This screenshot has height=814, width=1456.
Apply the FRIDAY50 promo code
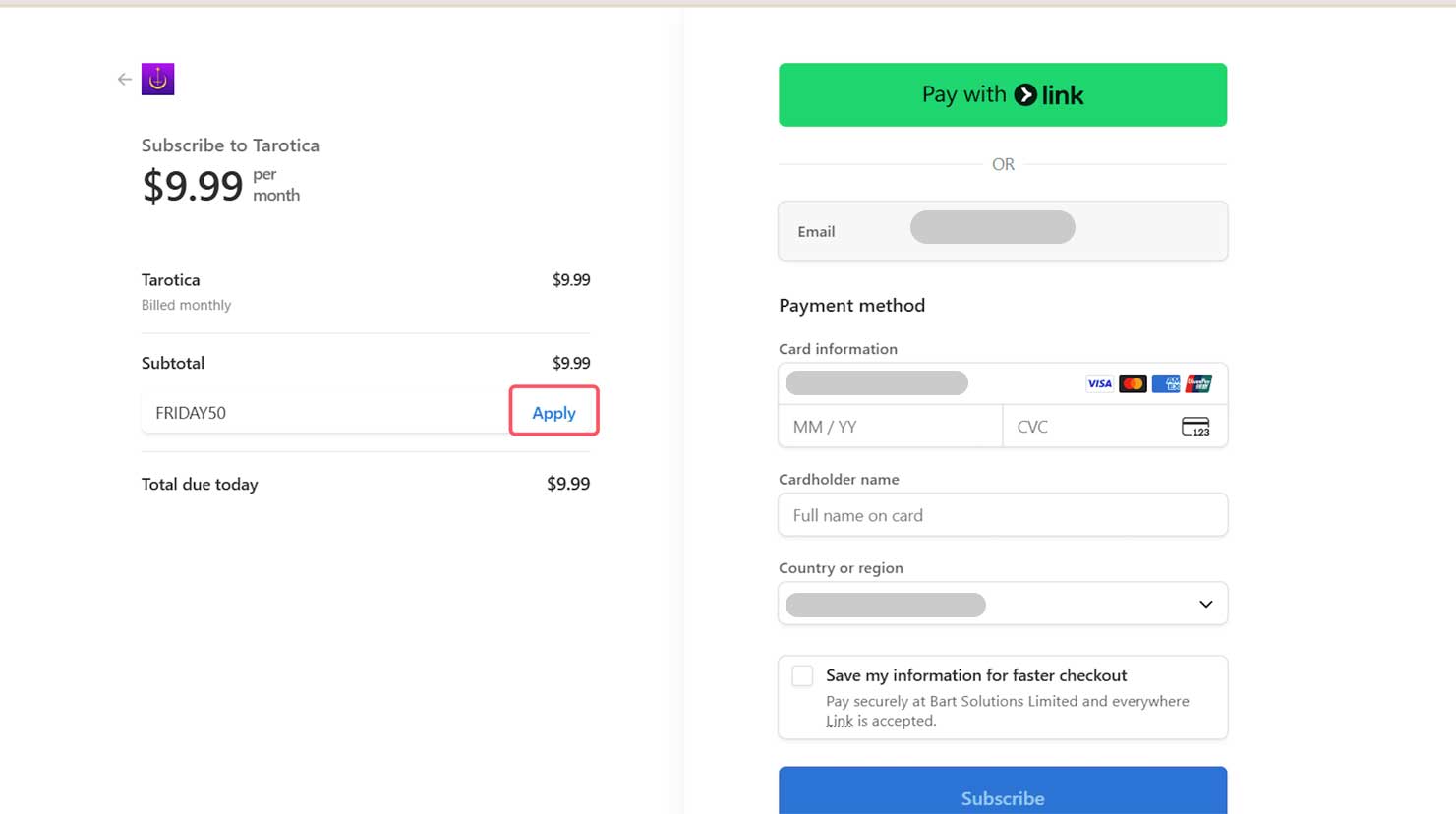[553, 413]
